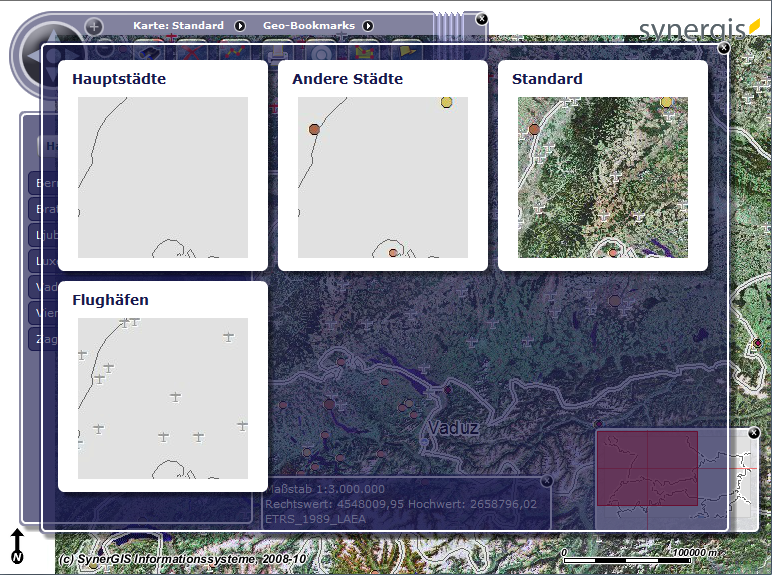Click the north arrow indicator

(17, 546)
